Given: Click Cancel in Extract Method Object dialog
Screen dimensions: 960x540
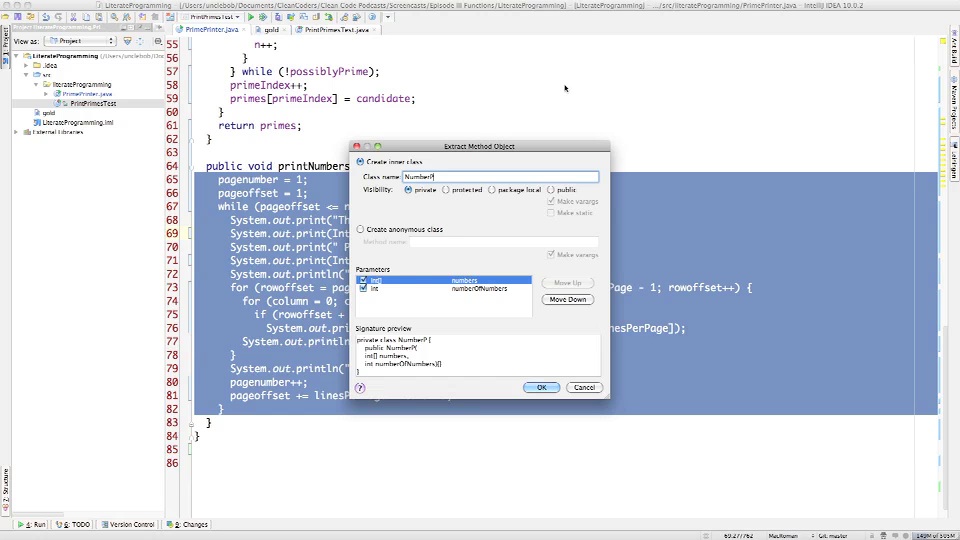Looking at the screenshot, I should coord(584,388).
